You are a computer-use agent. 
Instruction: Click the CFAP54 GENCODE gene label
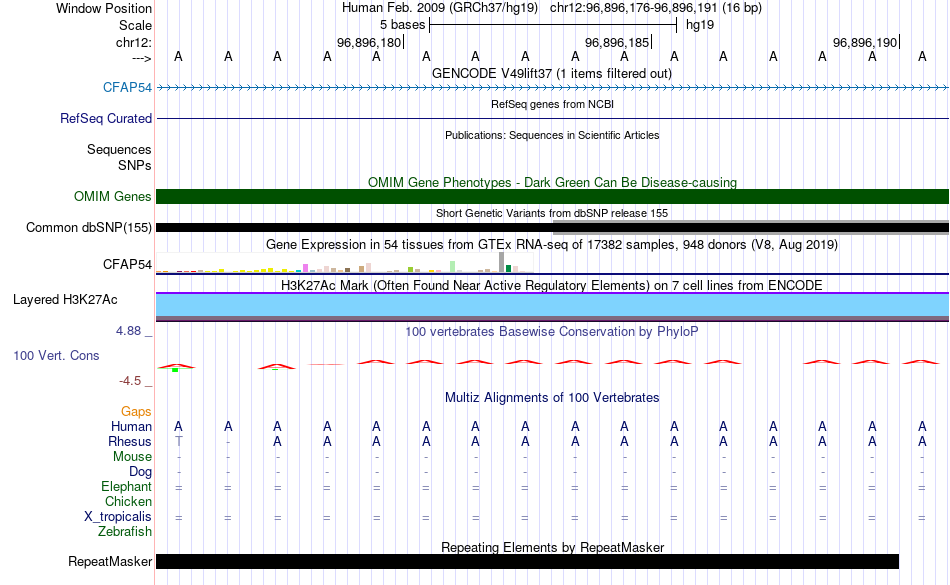[127, 87]
